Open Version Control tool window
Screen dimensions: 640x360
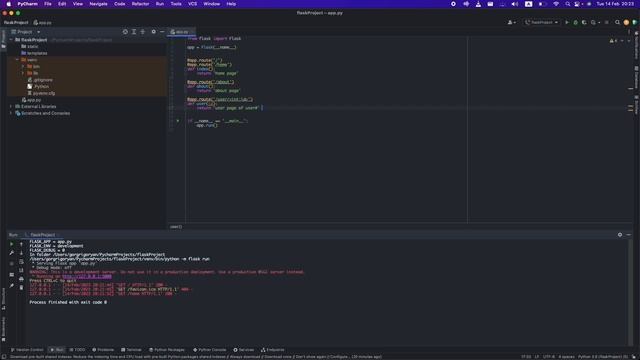27,350
